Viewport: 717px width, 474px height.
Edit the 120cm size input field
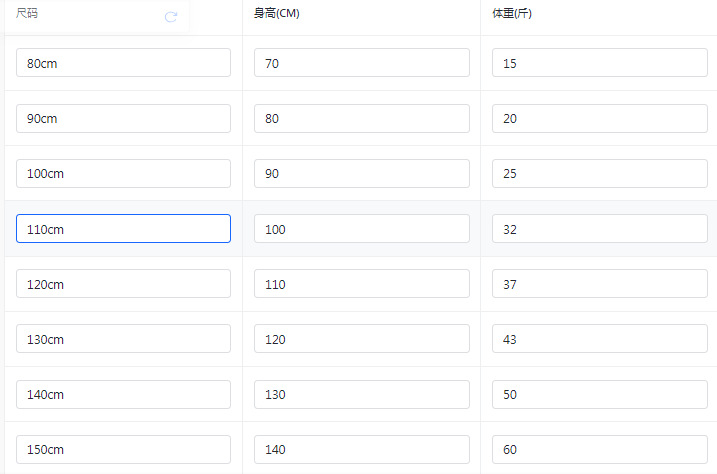123,284
